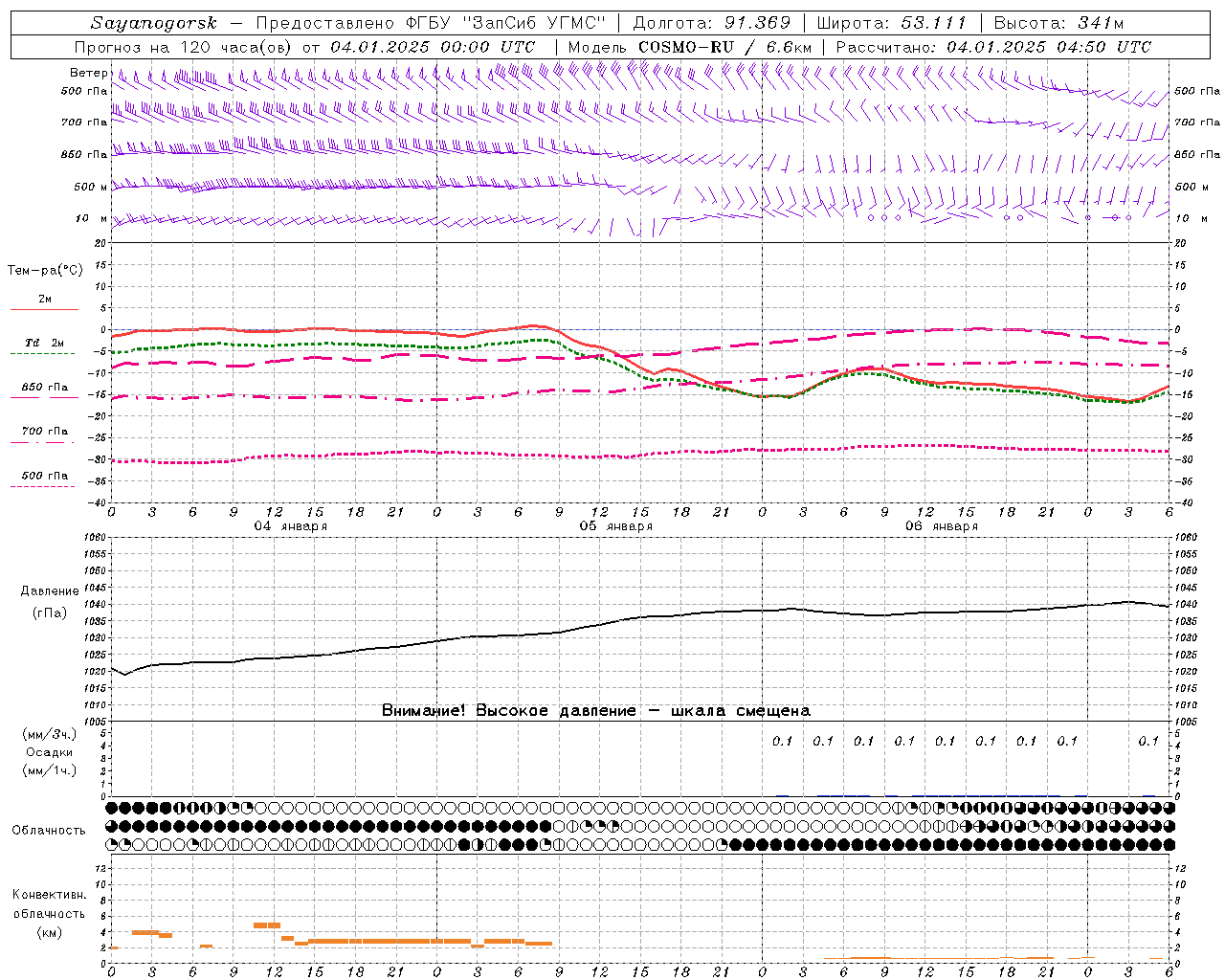The image size is (1225, 980).
Task: Click the Тем-ра(°C) axis title
Action: tap(45, 271)
